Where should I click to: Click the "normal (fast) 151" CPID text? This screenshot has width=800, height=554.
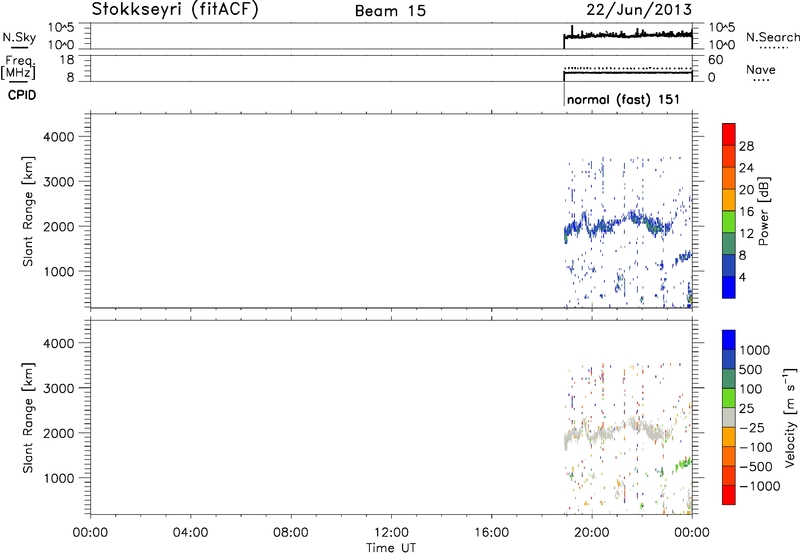coord(623,99)
